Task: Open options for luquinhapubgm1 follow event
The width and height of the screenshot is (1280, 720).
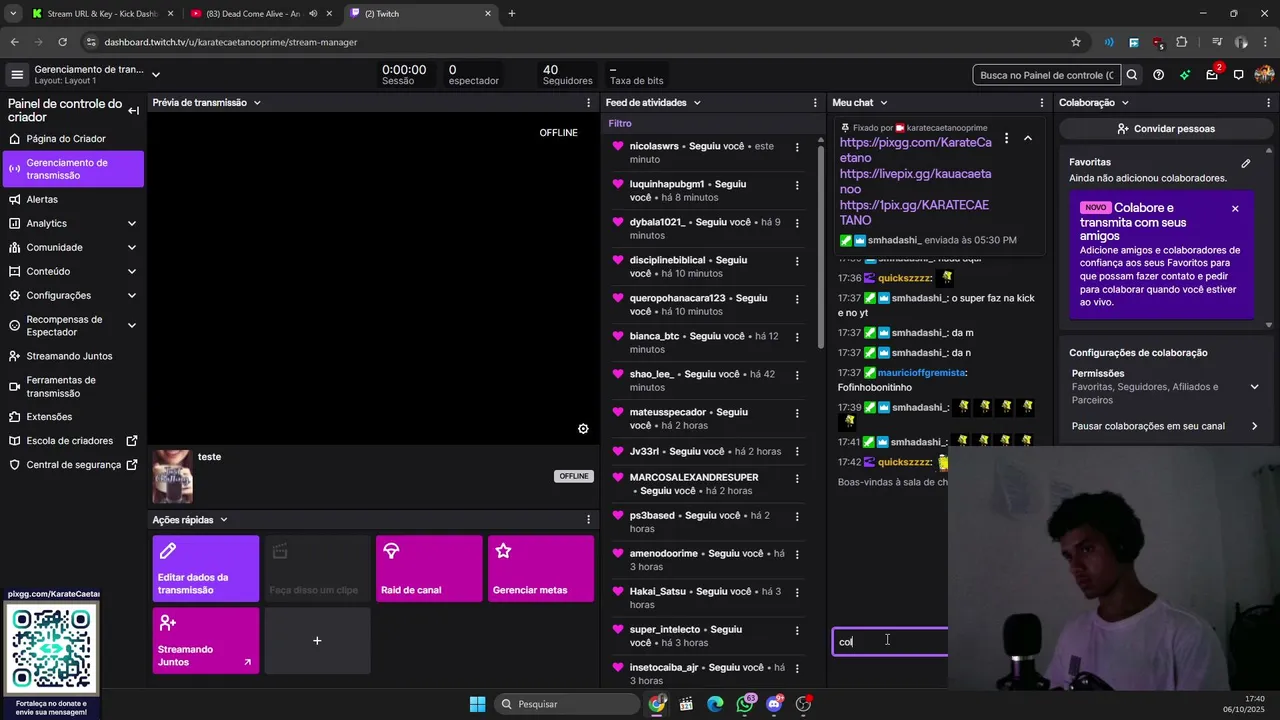Action: (x=797, y=185)
